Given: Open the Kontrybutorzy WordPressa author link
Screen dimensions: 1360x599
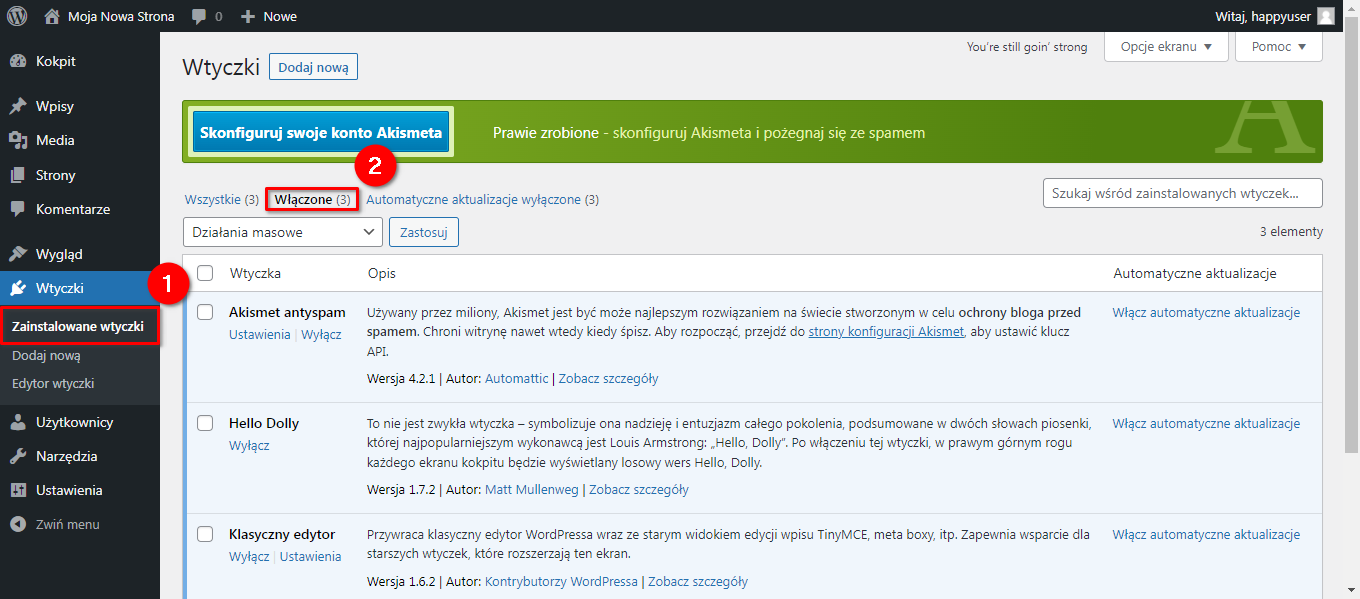Looking at the screenshot, I should click(561, 581).
